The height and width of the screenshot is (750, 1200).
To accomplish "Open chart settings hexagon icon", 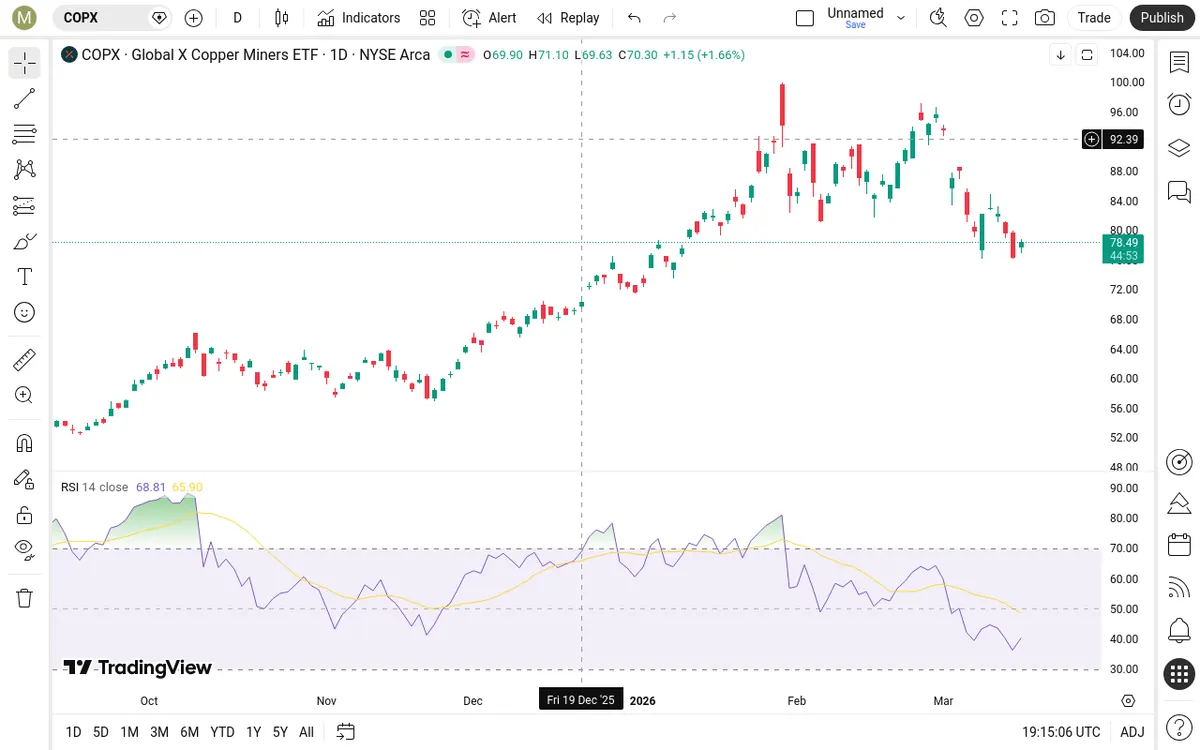I will pyautogui.click(x=974, y=17).
